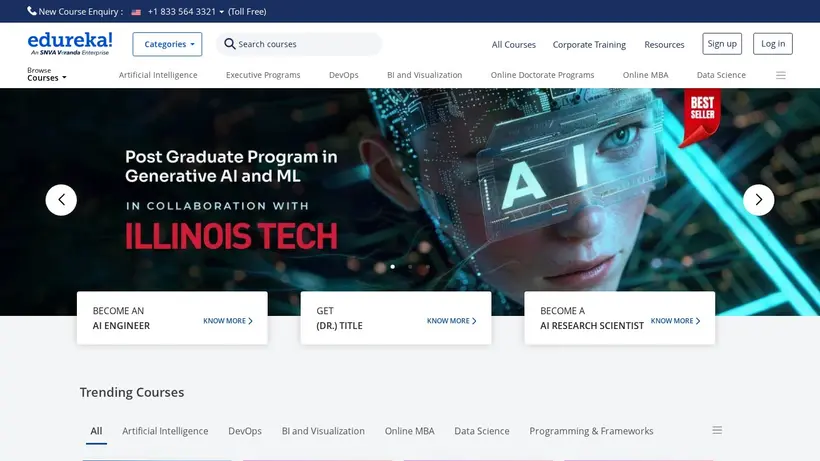Open the hamburger menu in top nav
Screen dimensions: 820x461
781,75
